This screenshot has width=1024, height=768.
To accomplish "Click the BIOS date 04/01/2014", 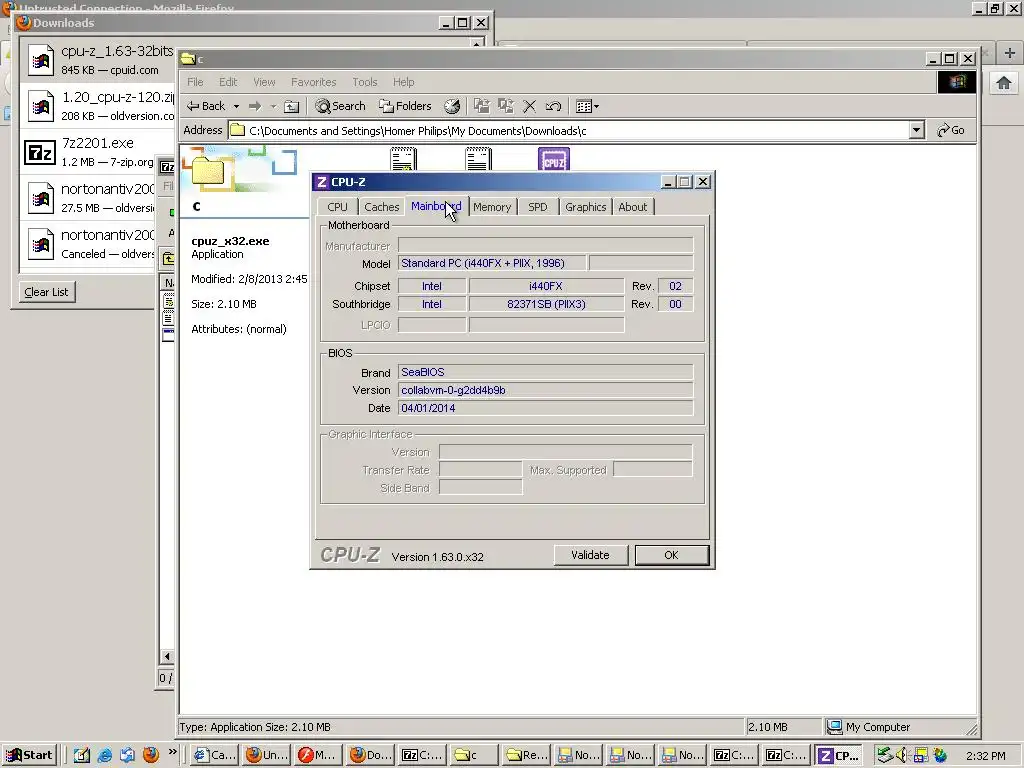I will pos(545,408).
